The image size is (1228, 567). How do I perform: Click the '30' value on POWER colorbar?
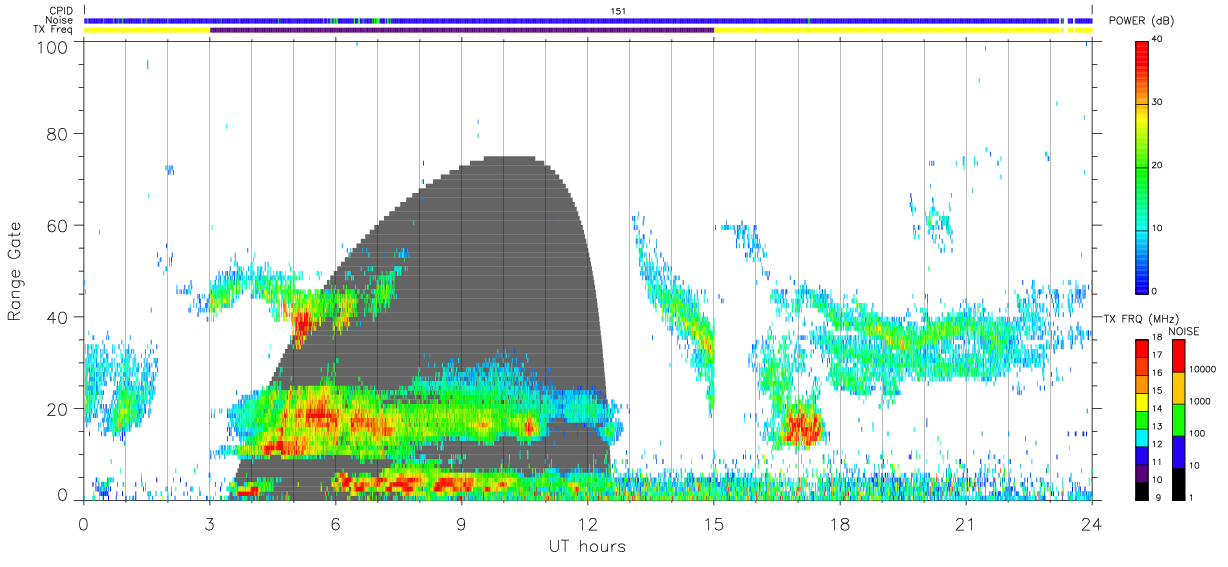point(1158,102)
